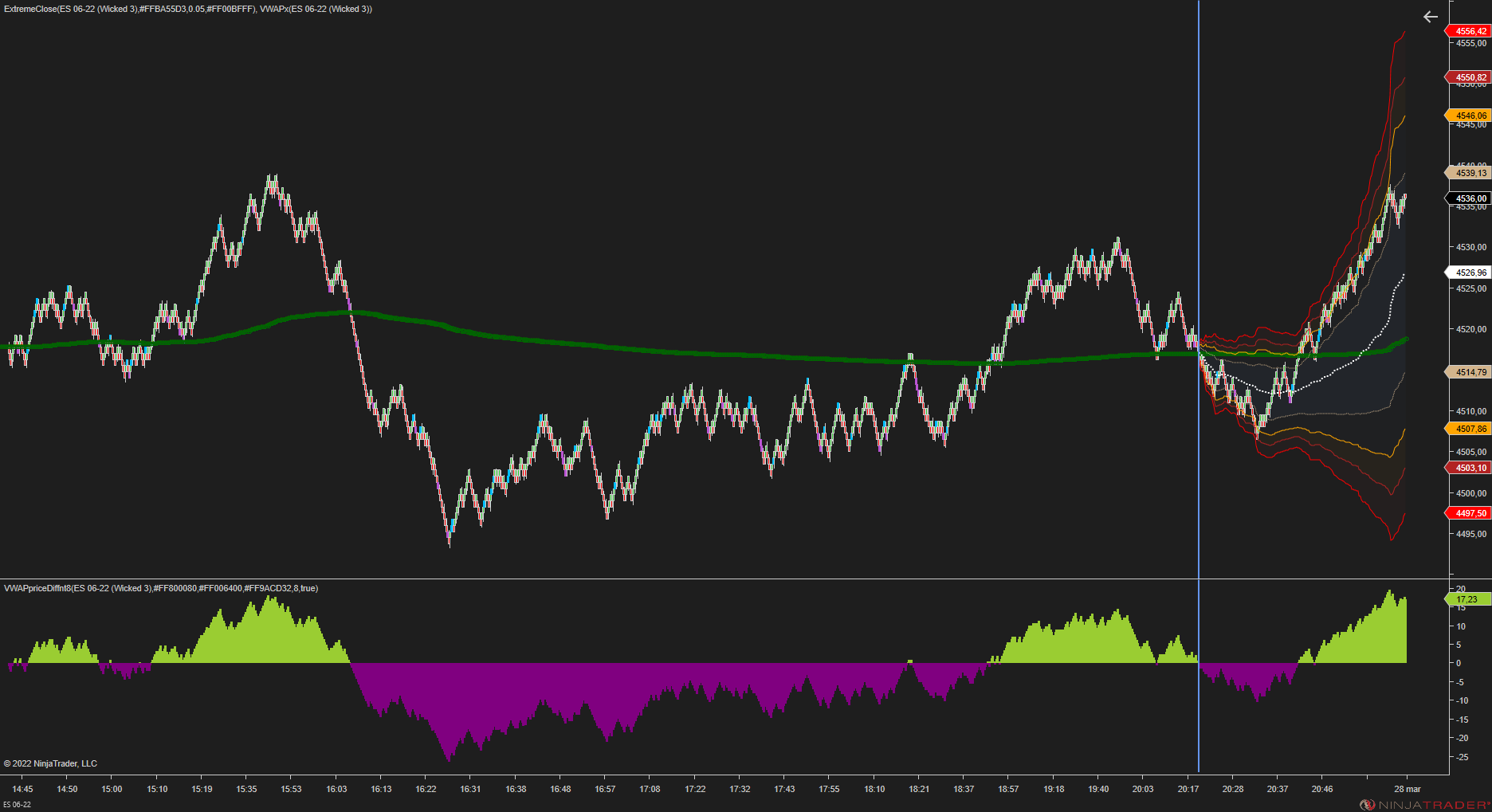Viewport: 1492px width, 812px height.
Task: Click the red 4497,50 price marker
Action: (1469, 513)
